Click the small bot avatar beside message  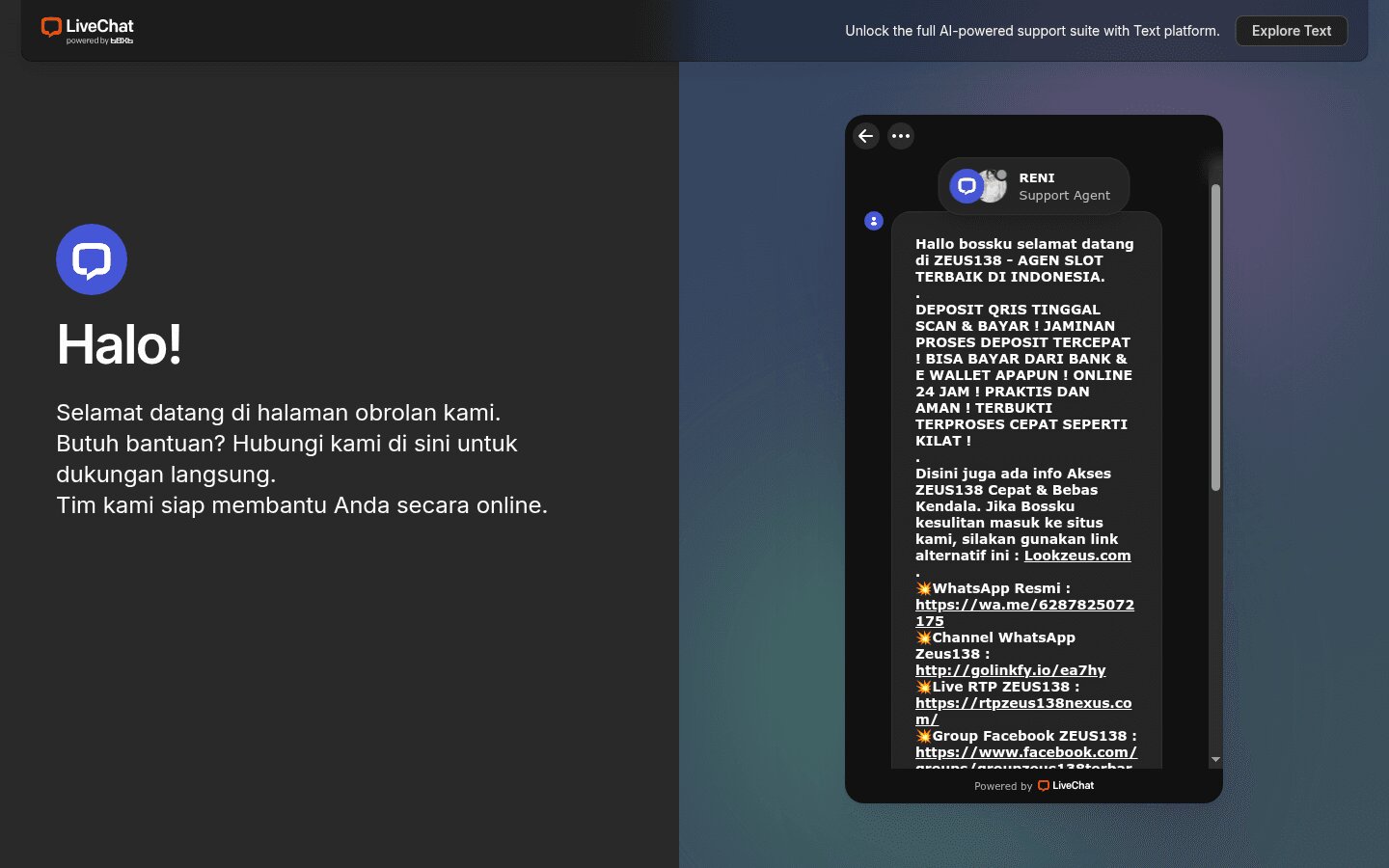(874, 221)
